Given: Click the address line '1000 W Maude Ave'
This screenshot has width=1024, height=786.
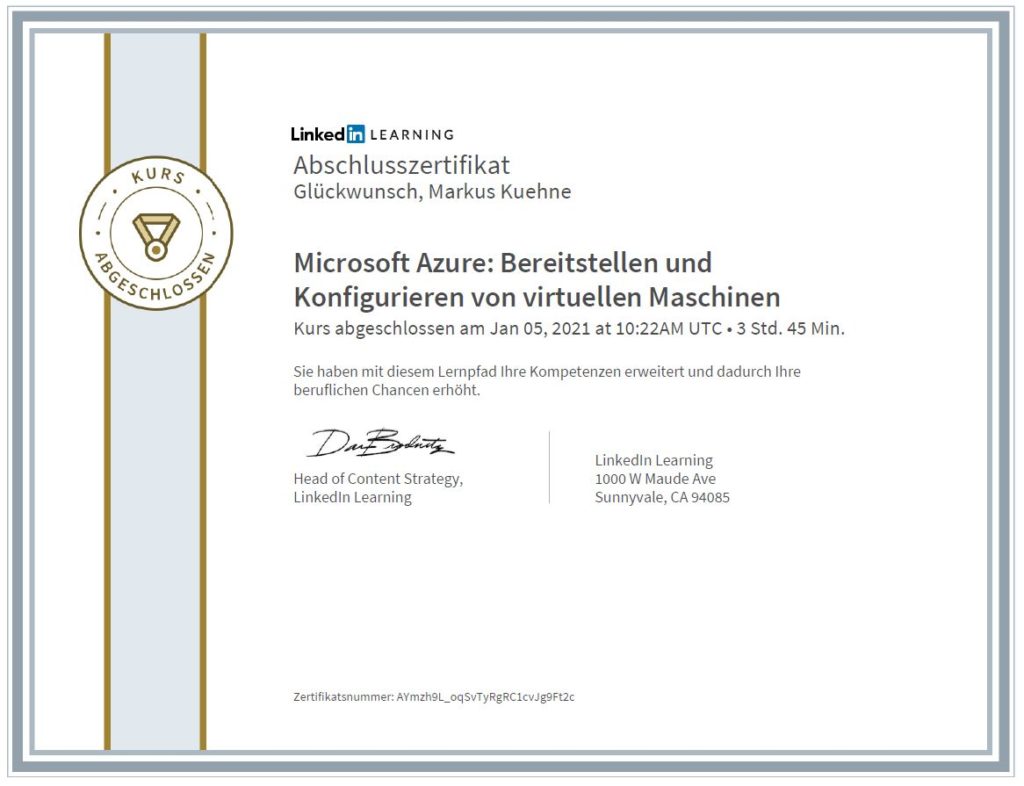Looking at the screenshot, I should [x=655, y=479].
